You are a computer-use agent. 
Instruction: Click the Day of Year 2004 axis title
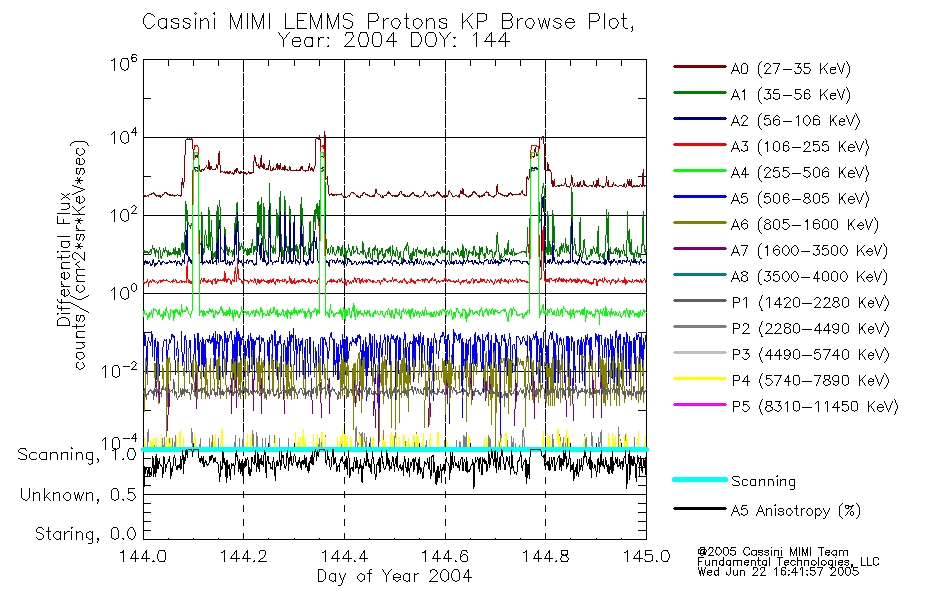[x=394, y=576]
